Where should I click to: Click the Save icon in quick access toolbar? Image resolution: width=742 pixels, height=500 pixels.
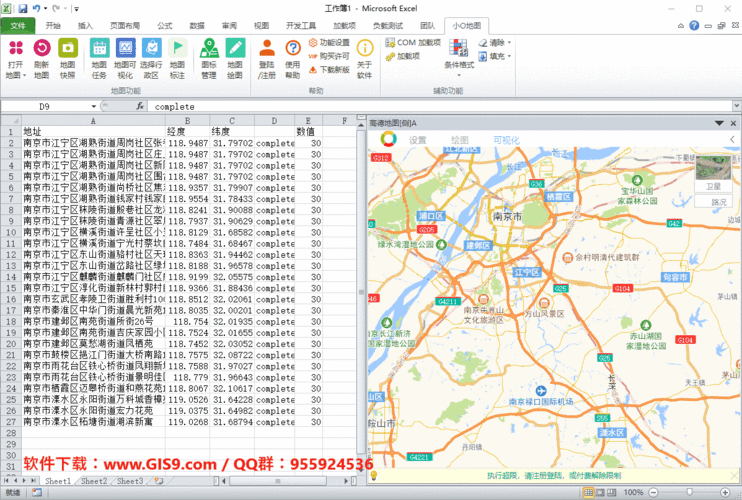pos(23,9)
